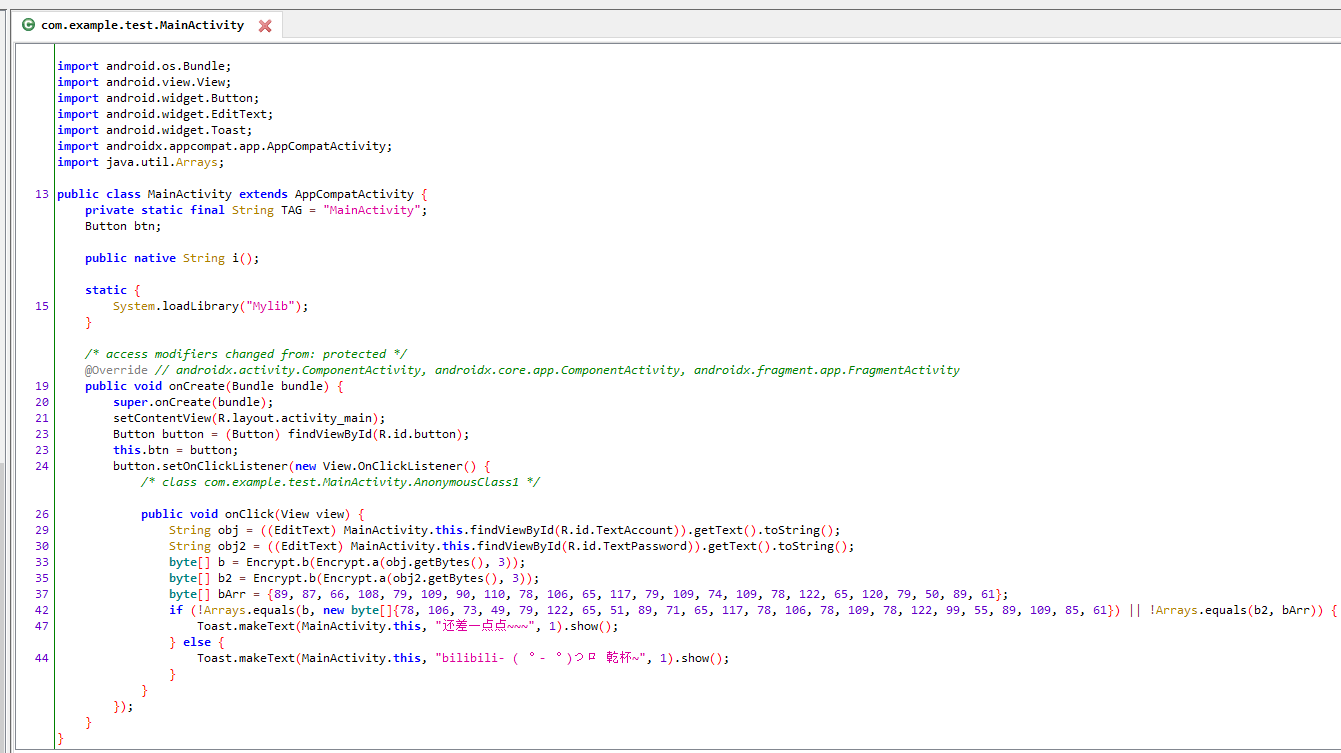Click line number 42 in the gutter
The image size is (1341, 753).
[41, 609]
